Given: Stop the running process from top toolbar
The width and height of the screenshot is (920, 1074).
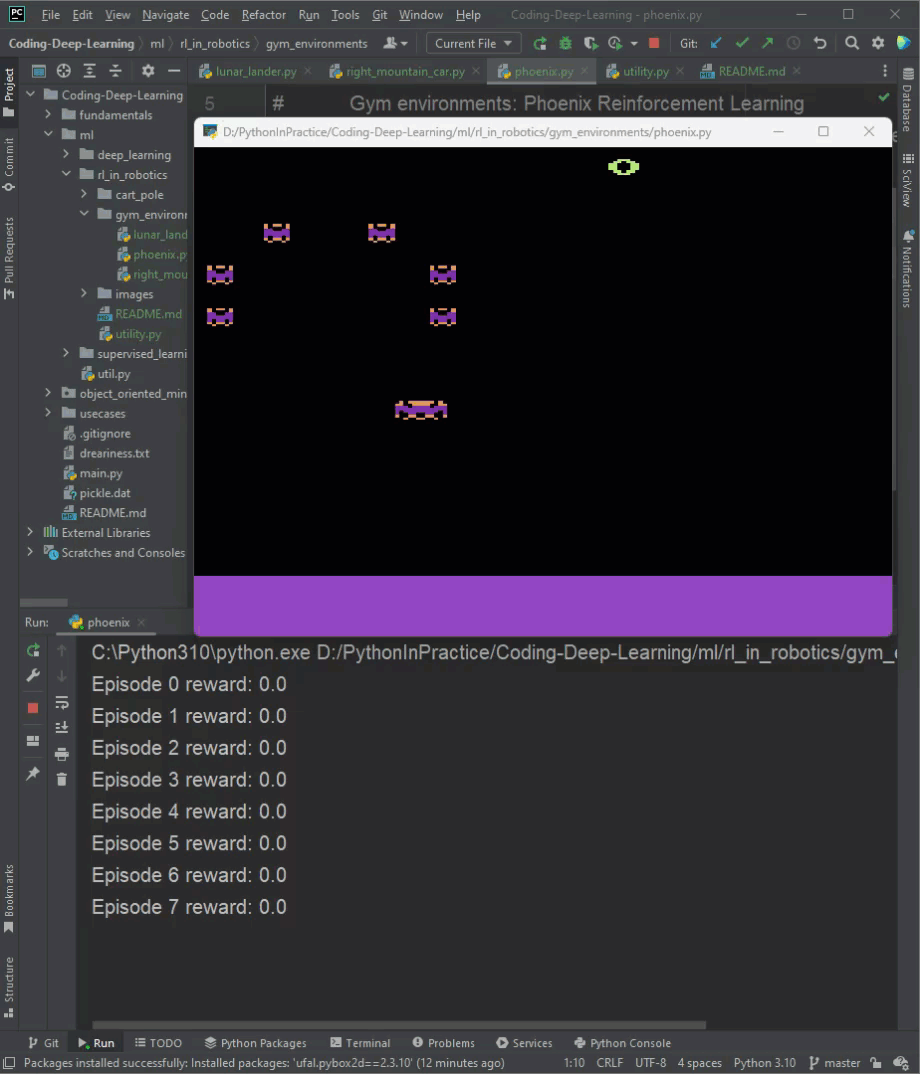Looking at the screenshot, I should 654,43.
